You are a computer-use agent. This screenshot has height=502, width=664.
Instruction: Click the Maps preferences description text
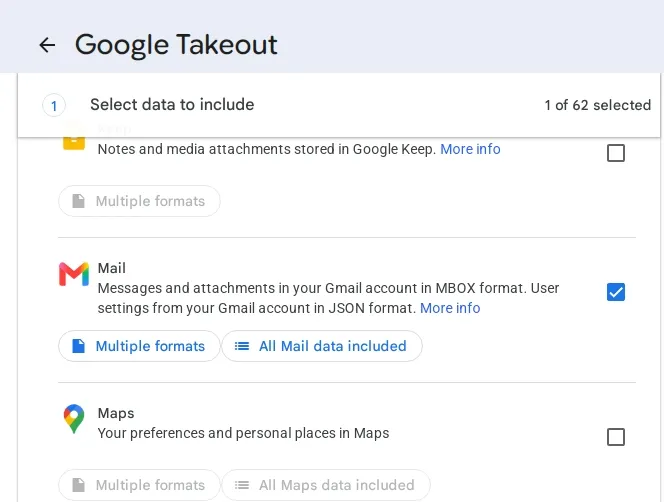(x=243, y=433)
